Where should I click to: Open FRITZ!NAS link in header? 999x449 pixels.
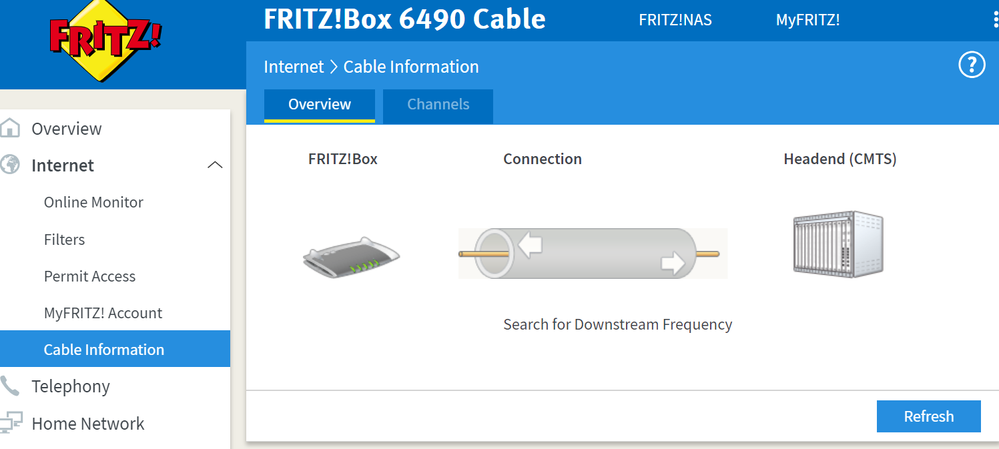pos(675,20)
